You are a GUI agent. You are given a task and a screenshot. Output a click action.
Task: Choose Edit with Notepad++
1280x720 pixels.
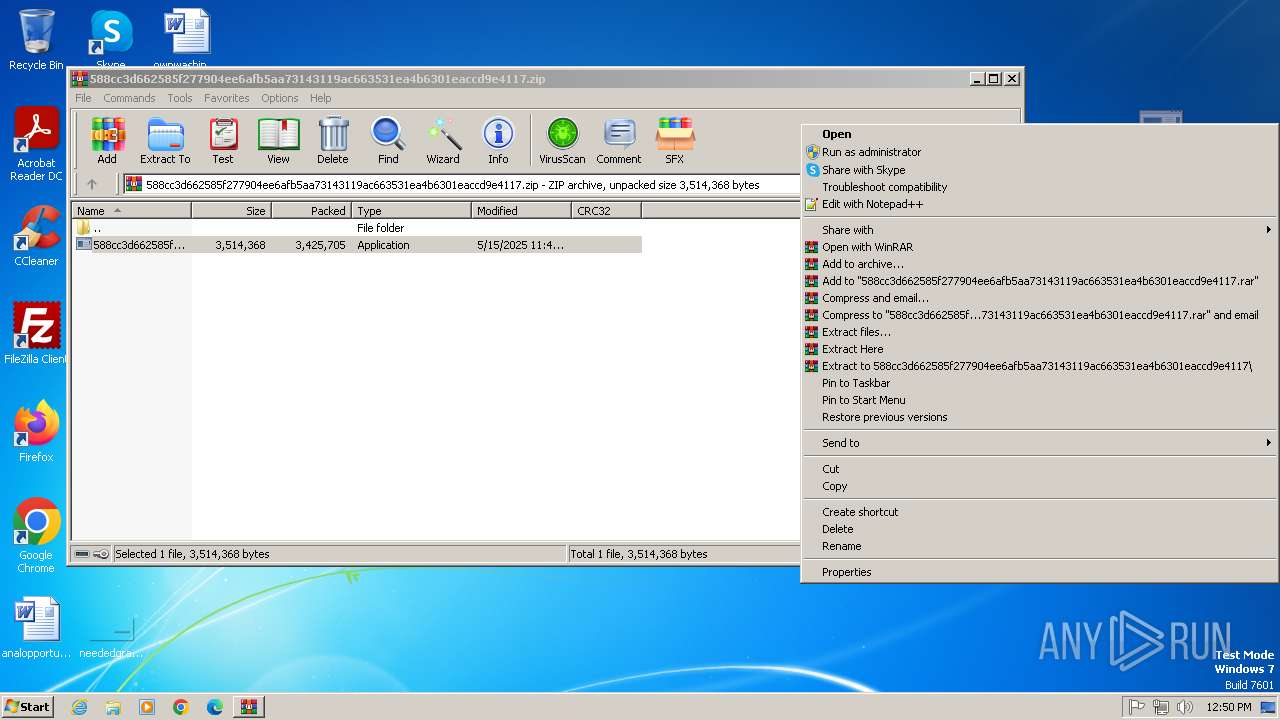point(1040,204)
